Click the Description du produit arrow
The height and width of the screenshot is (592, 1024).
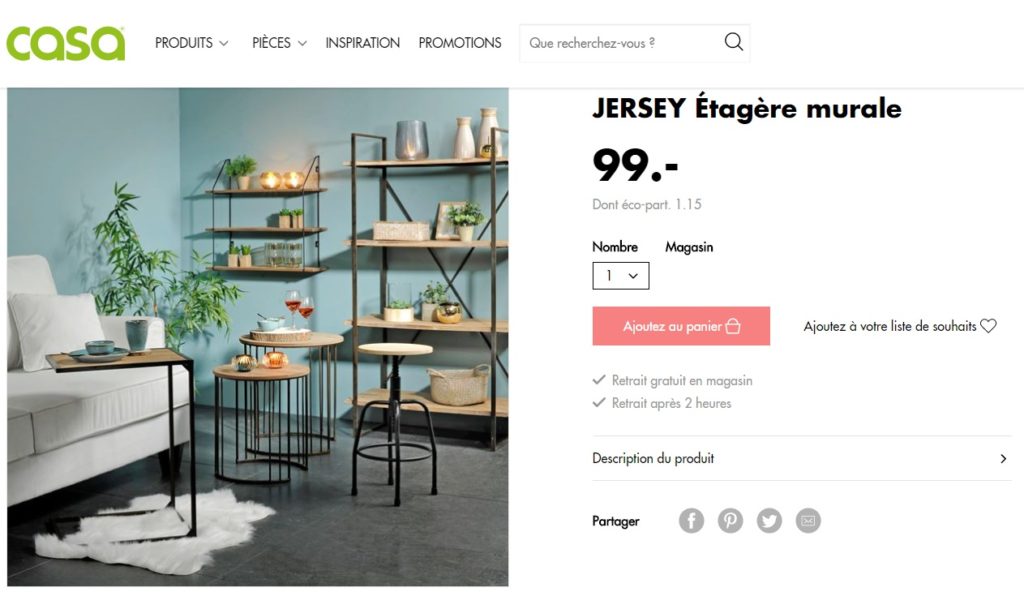[1003, 459]
